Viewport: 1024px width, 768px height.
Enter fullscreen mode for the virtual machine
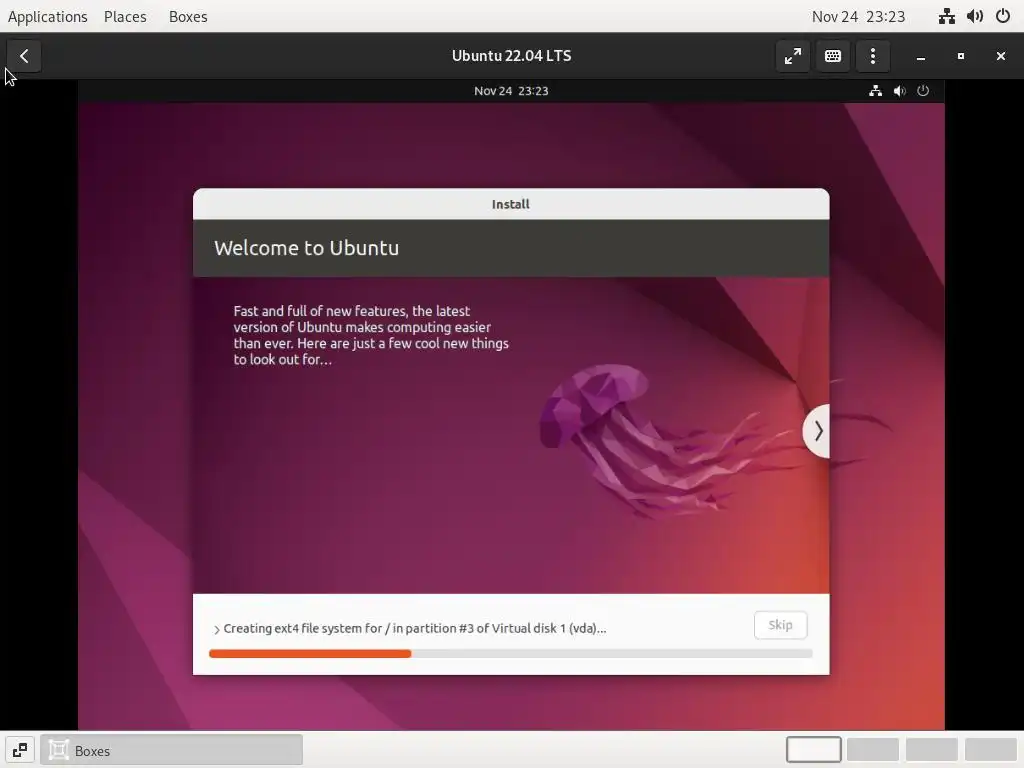pos(793,56)
